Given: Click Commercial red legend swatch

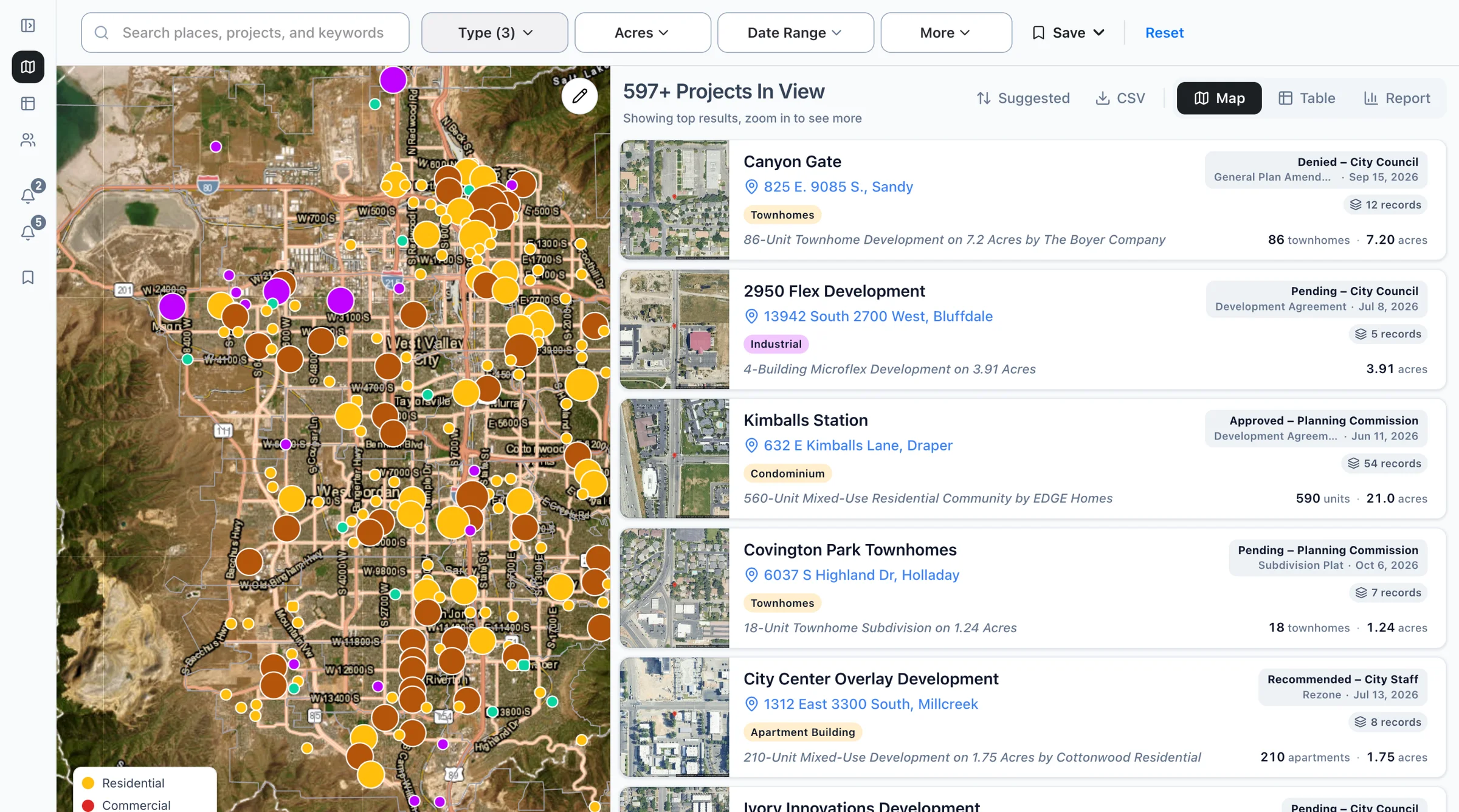Looking at the screenshot, I should pyautogui.click(x=88, y=805).
